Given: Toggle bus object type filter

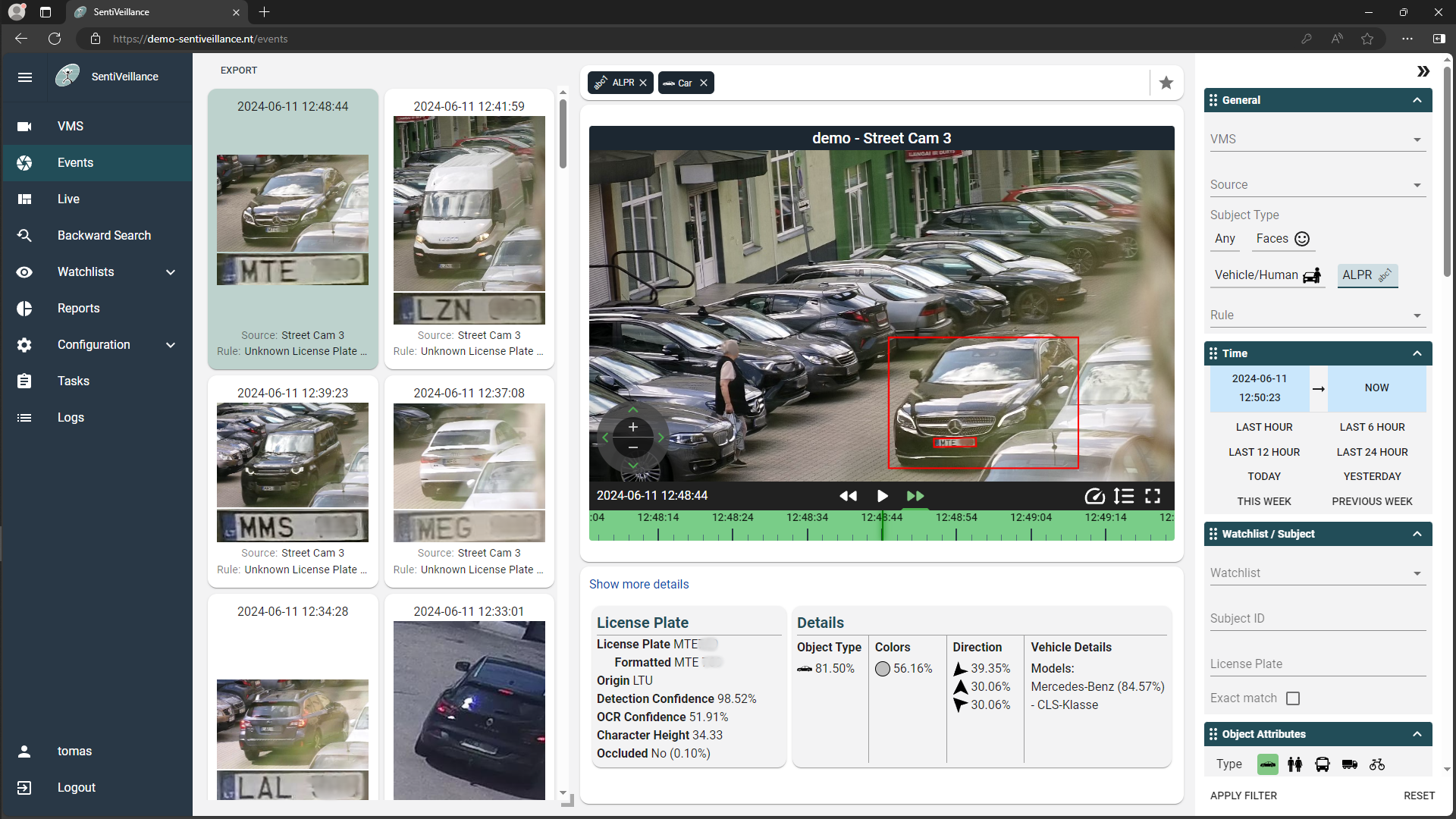Looking at the screenshot, I should (x=1322, y=764).
